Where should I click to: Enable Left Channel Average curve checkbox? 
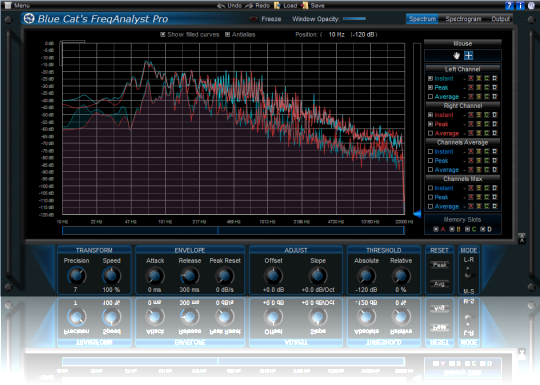[430, 97]
